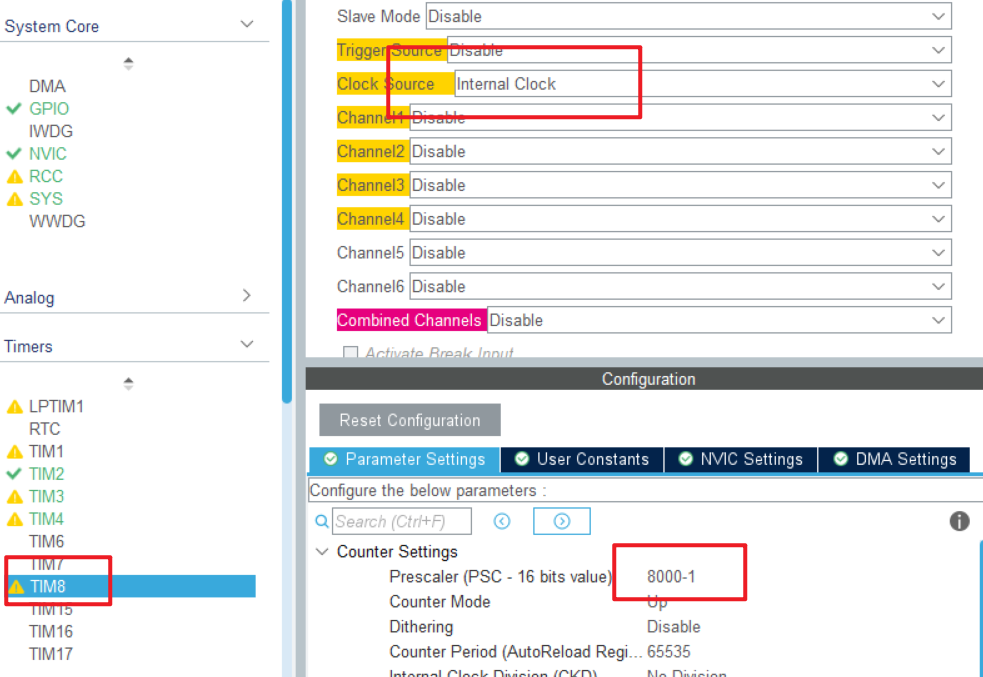983x677 pixels.
Task: Select TIM16 in the Timers list
Action: pyautogui.click(x=51, y=632)
